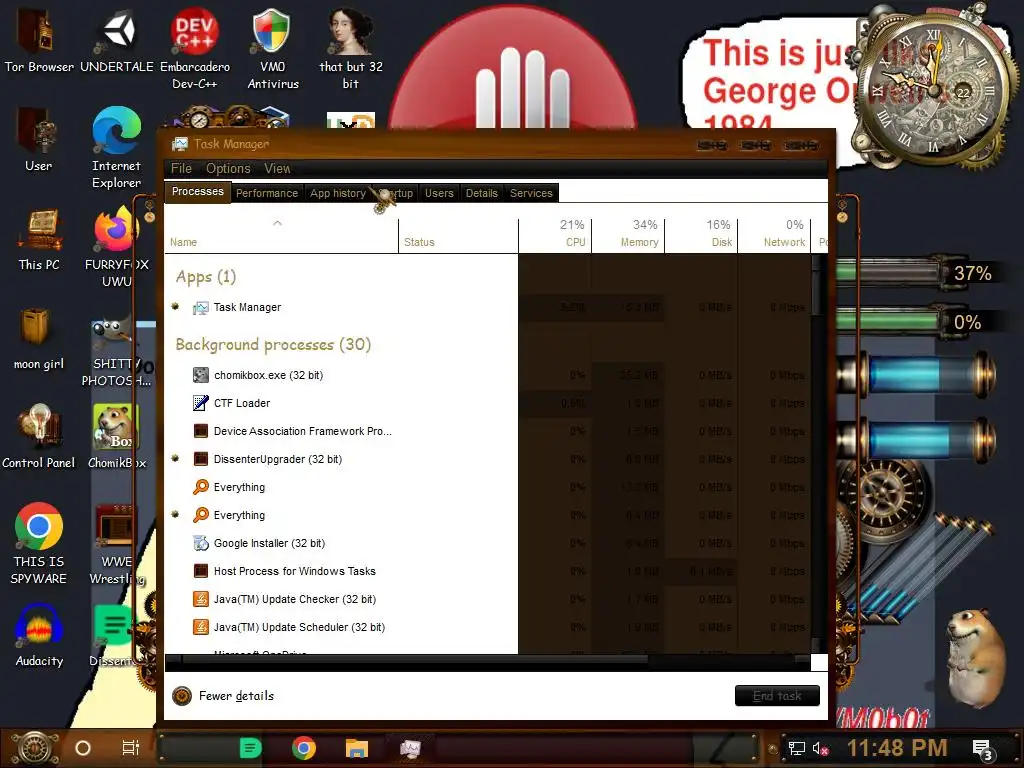Screen dimensions: 1024x768
Task: Click the vertical scrollbar in process list
Action: [816, 454]
